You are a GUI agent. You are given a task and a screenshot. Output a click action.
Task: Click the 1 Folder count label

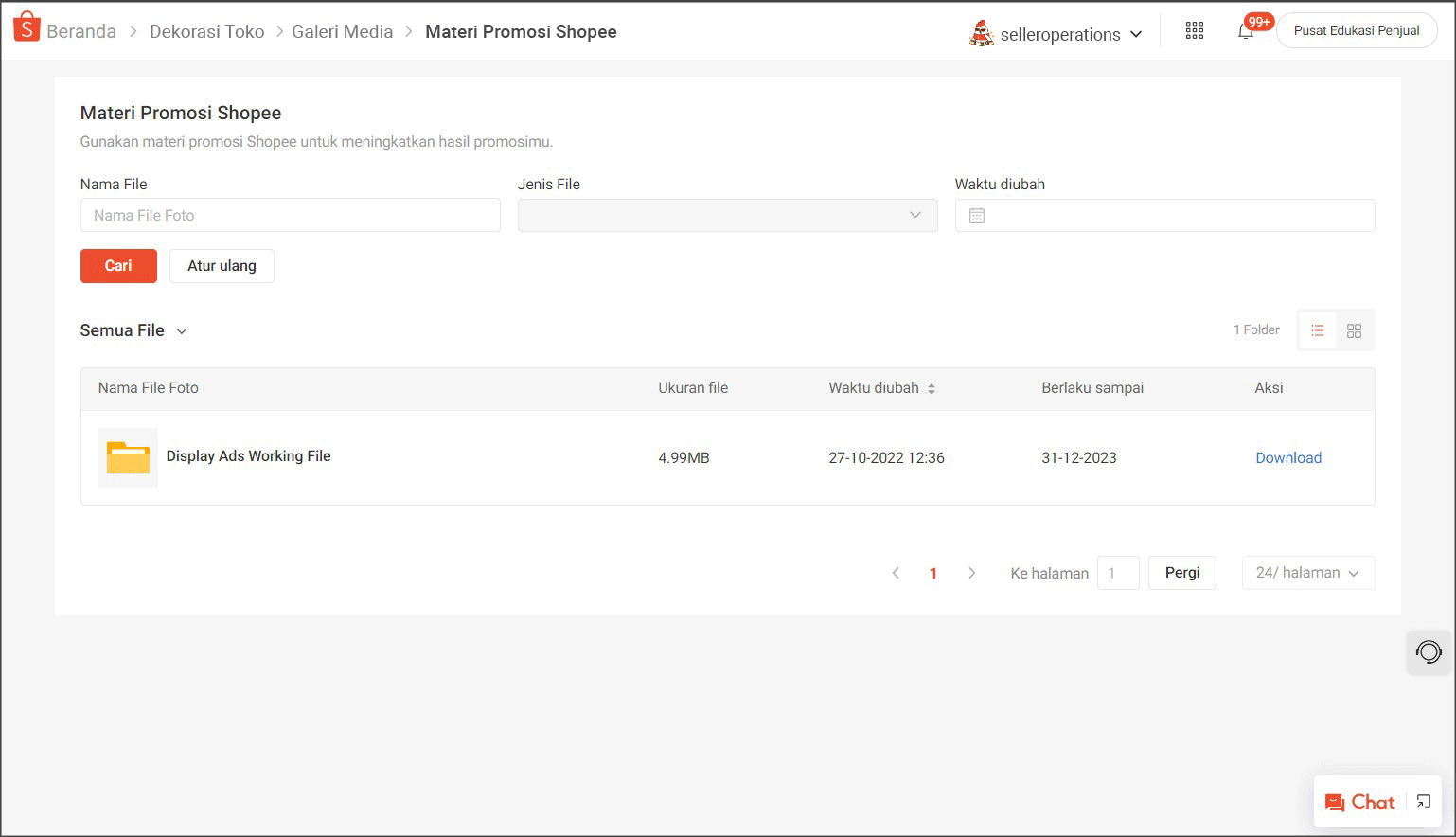[x=1256, y=330]
